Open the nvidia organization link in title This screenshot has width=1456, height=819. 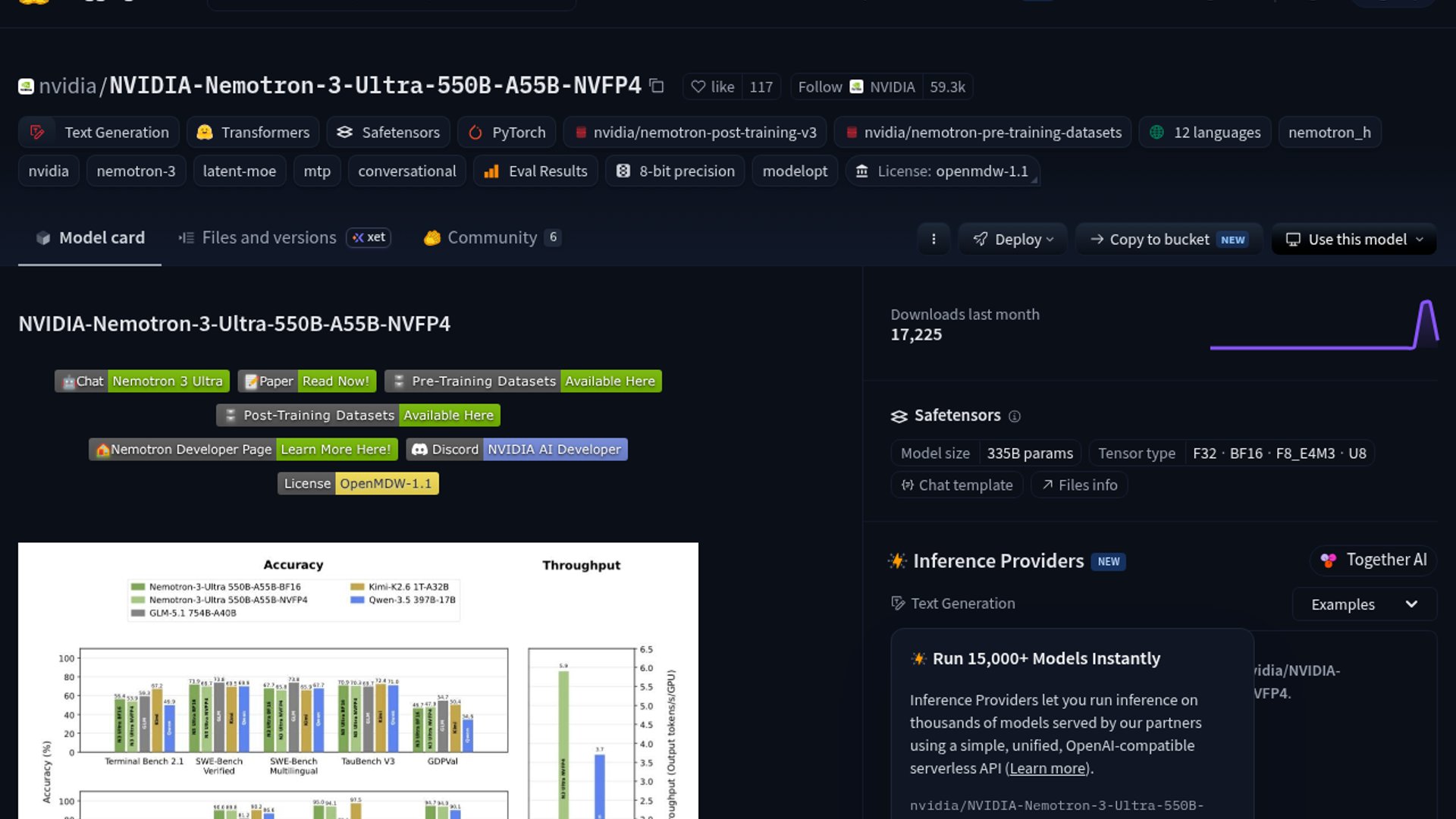click(67, 86)
